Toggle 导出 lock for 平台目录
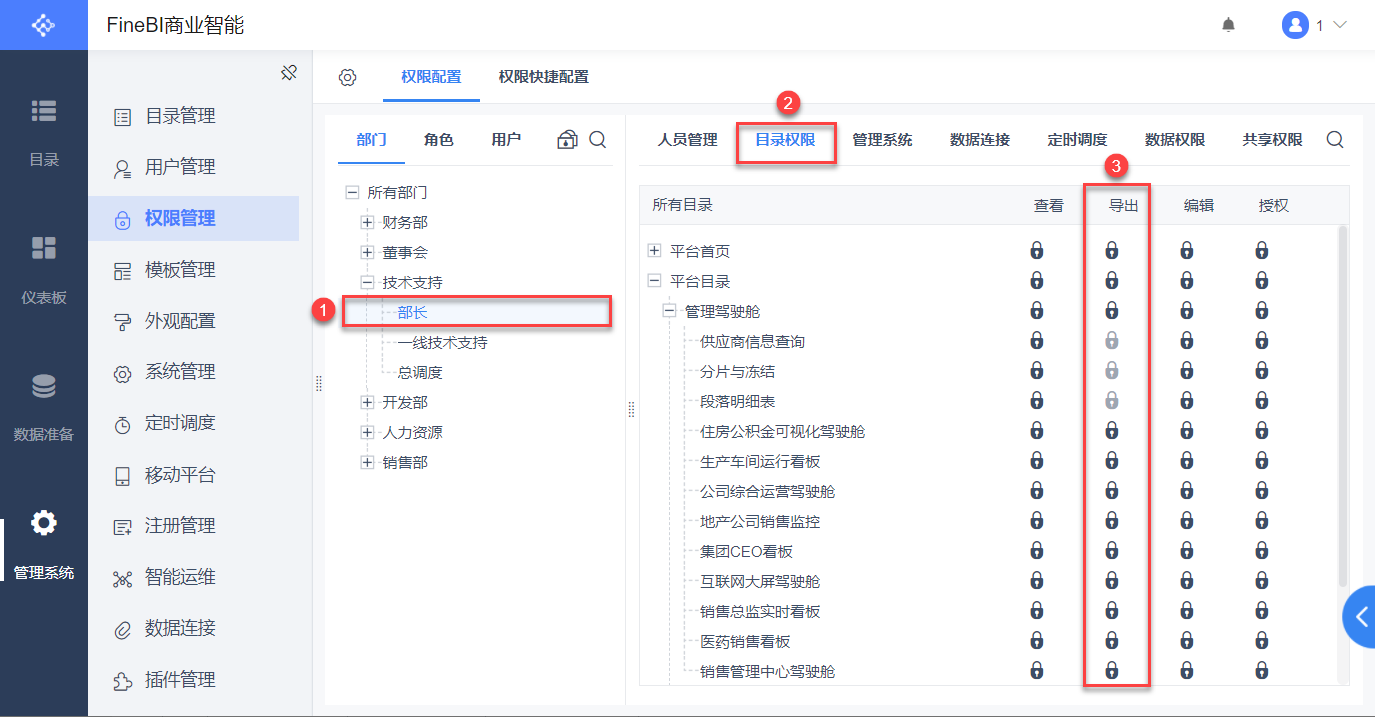 (x=1111, y=280)
